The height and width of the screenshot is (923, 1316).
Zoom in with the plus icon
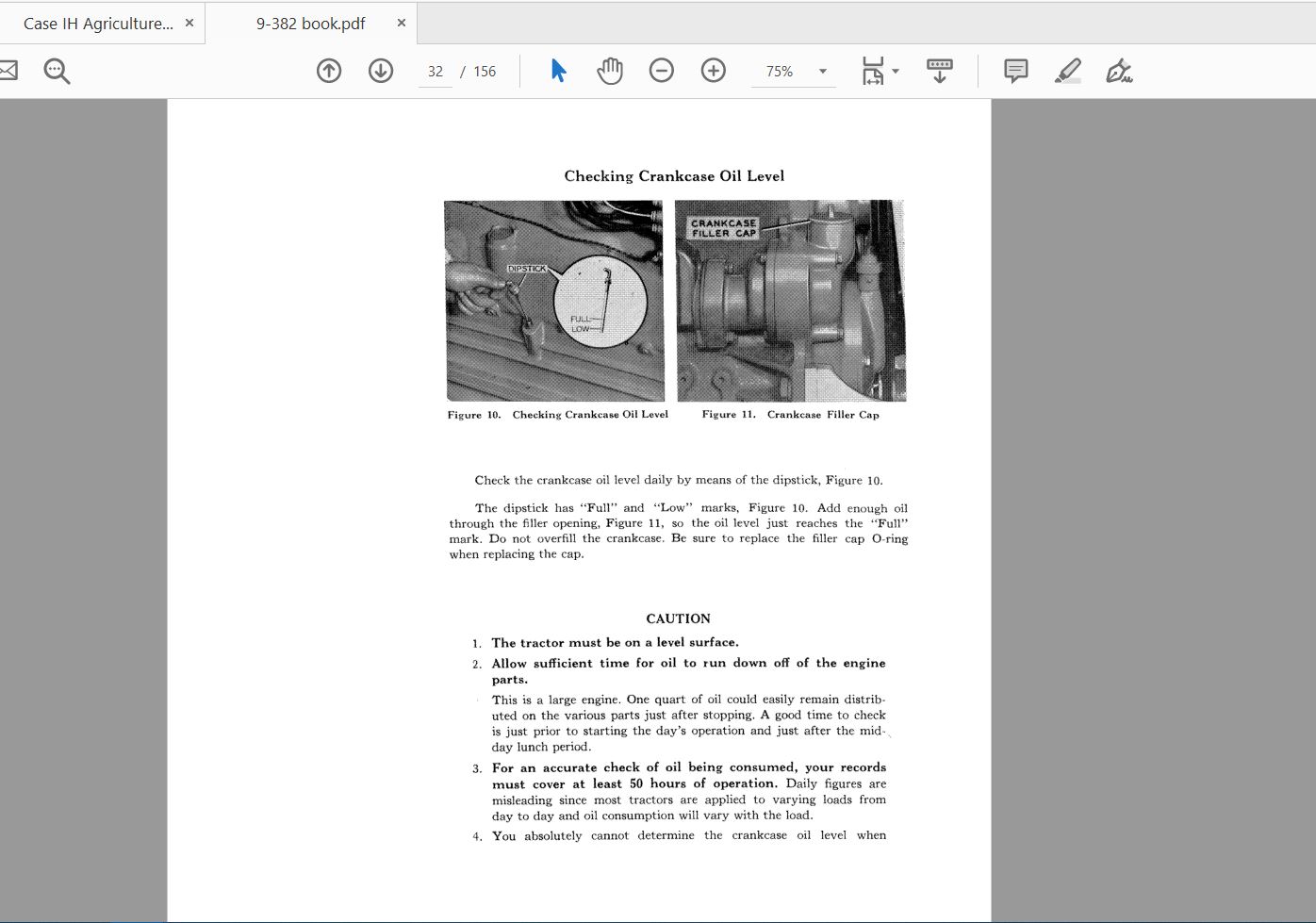(x=714, y=71)
